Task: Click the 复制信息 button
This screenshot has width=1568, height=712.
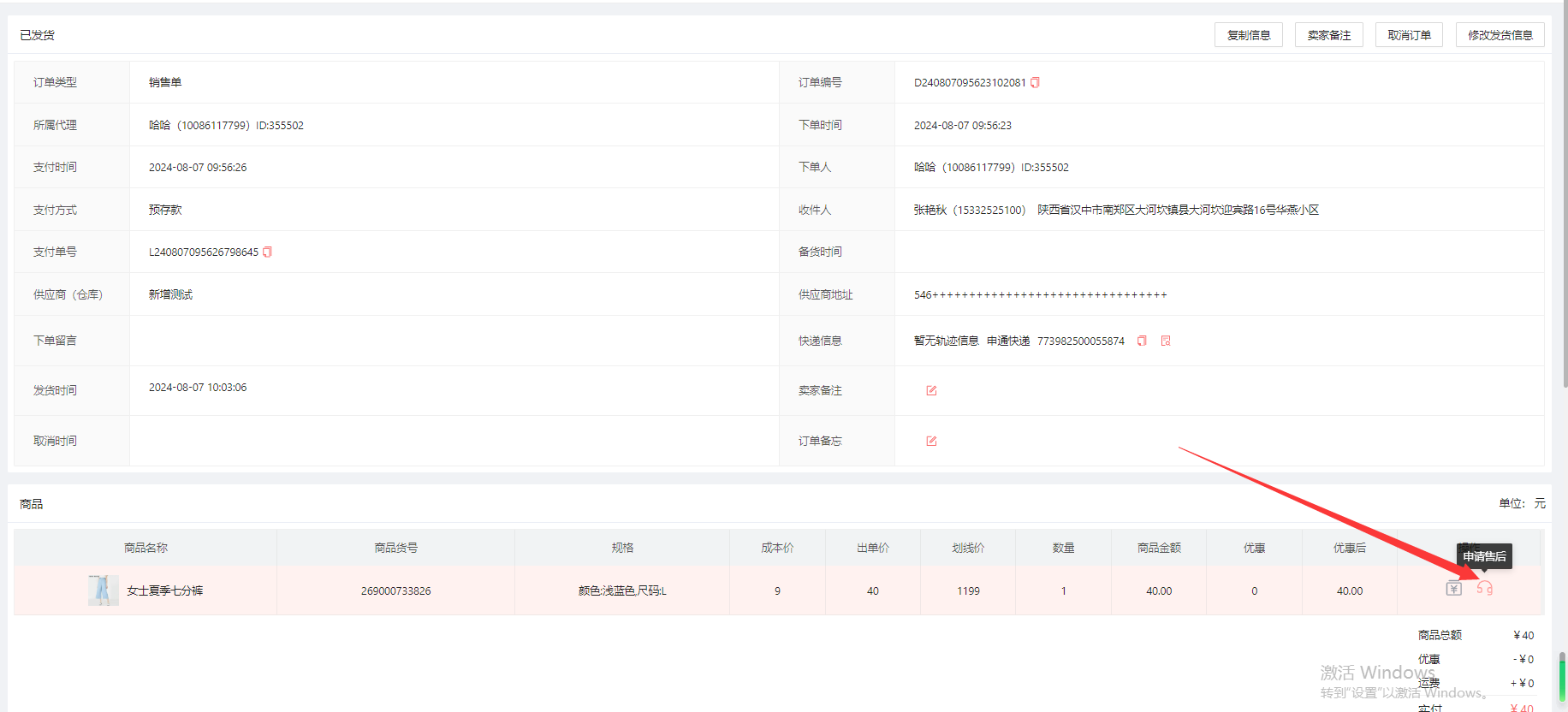Action: pyautogui.click(x=1248, y=35)
